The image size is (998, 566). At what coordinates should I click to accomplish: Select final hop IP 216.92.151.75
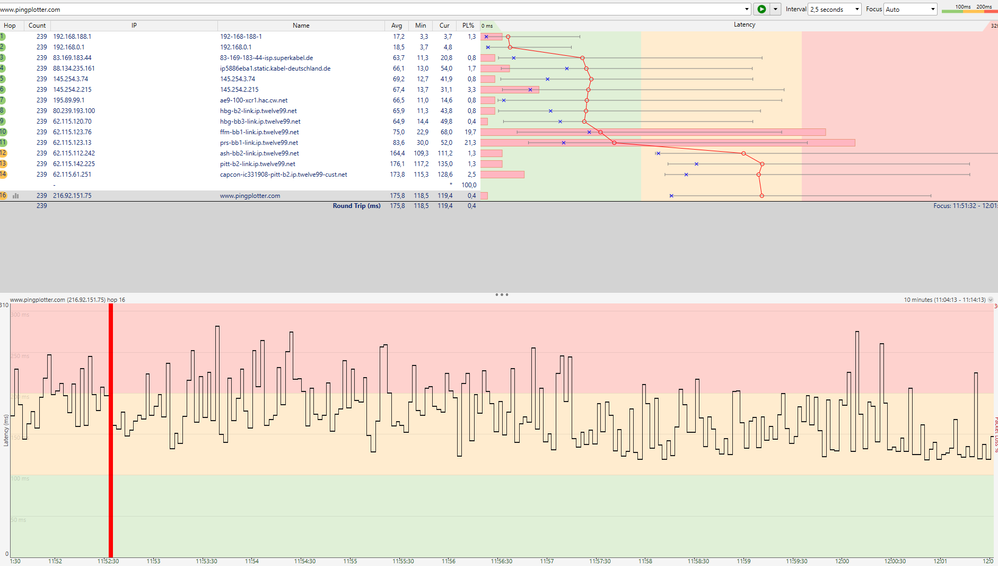72,195
